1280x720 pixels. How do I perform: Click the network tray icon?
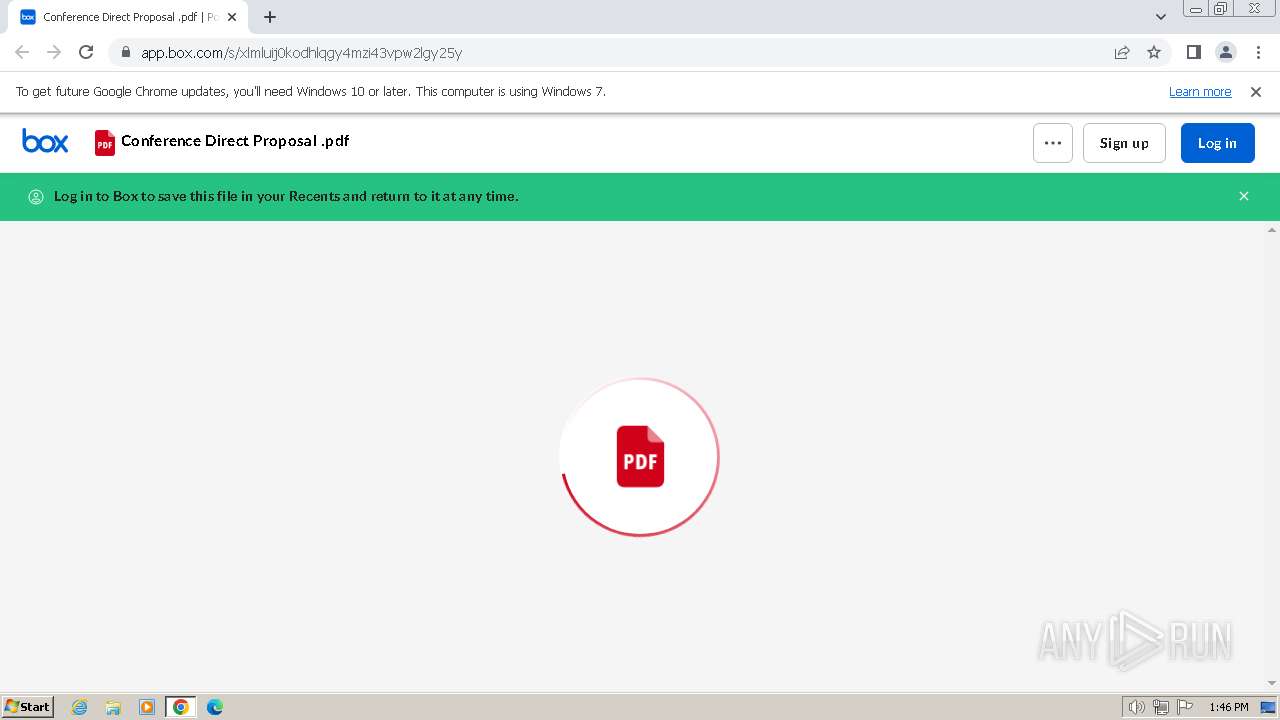(x=1161, y=707)
